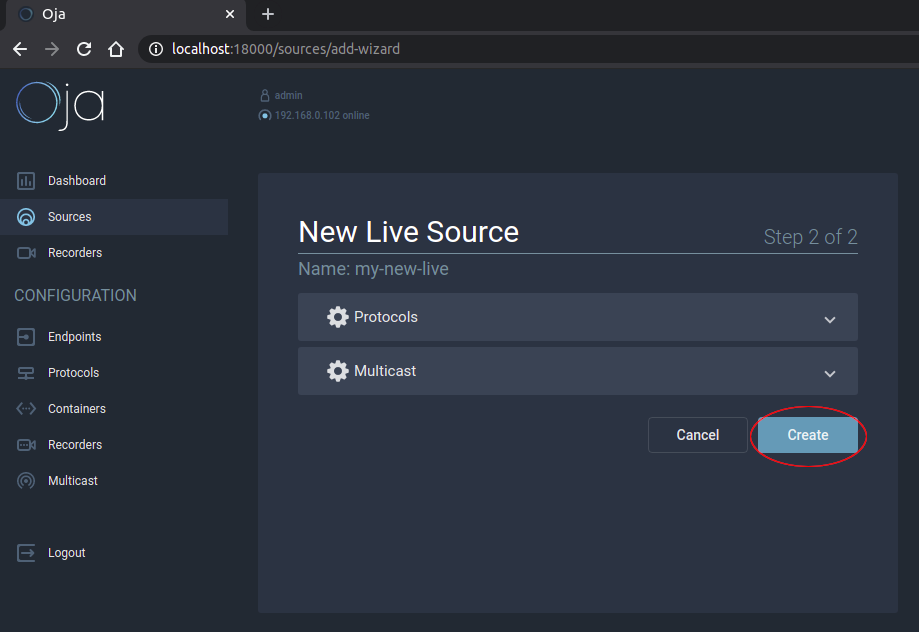Click the New Live Source heading
The width and height of the screenshot is (919, 632).
pyautogui.click(x=409, y=232)
